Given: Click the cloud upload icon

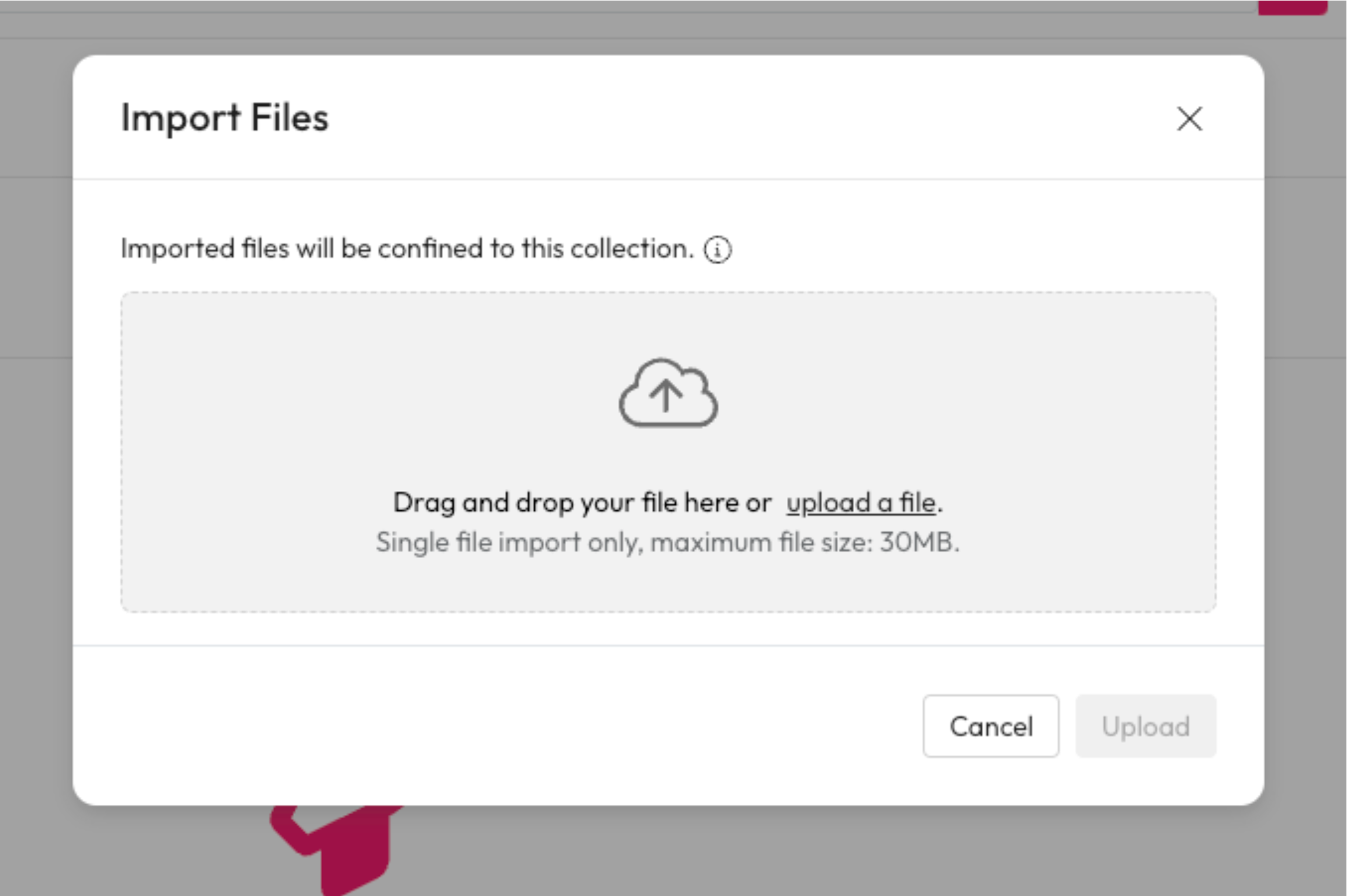Looking at the screenshot, I should (x=668, y=393).
